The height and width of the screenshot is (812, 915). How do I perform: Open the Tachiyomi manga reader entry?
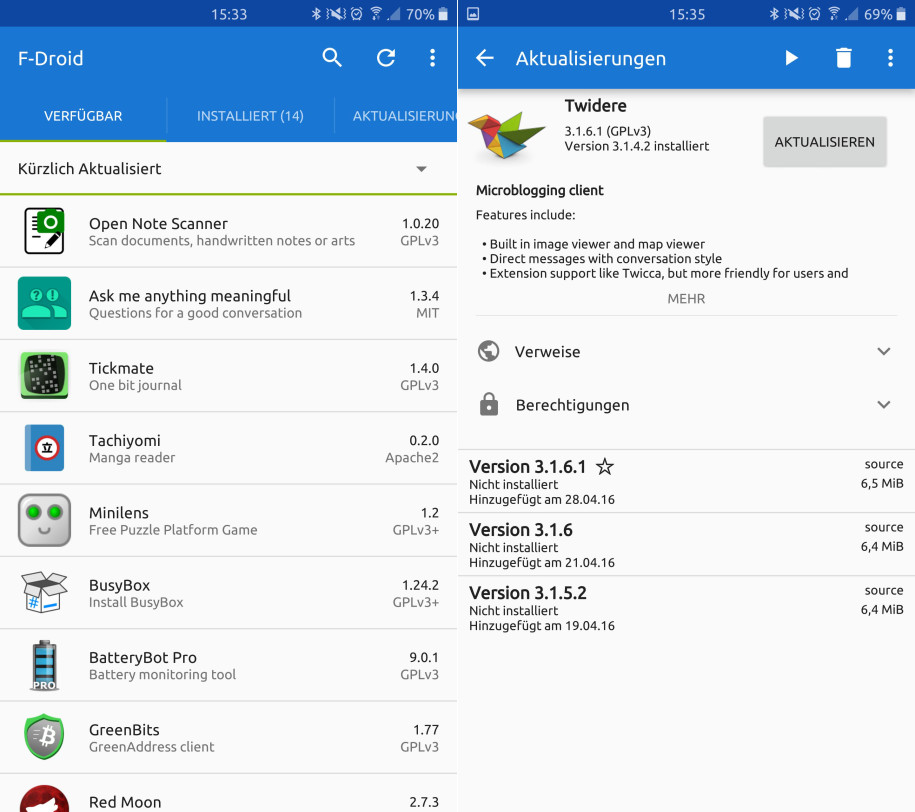click(x=229, y=448)
